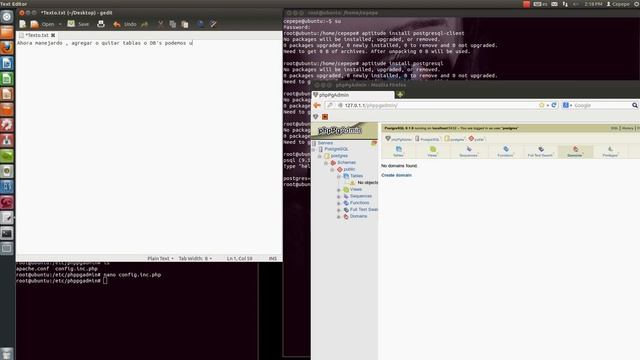Screen dimensions: 640x360
Task: Open the Tab Width dropdown in status bar
Action: click(195, 258)
